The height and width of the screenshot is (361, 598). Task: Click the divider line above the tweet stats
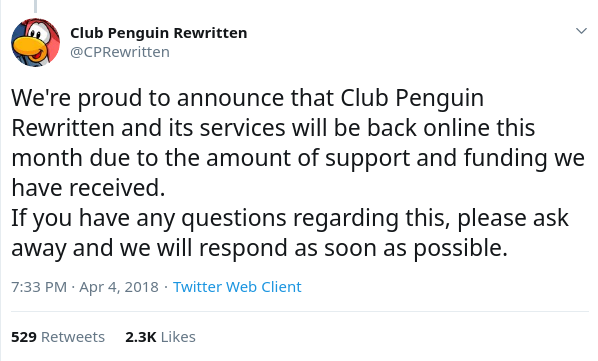click(x=300, y=311)
